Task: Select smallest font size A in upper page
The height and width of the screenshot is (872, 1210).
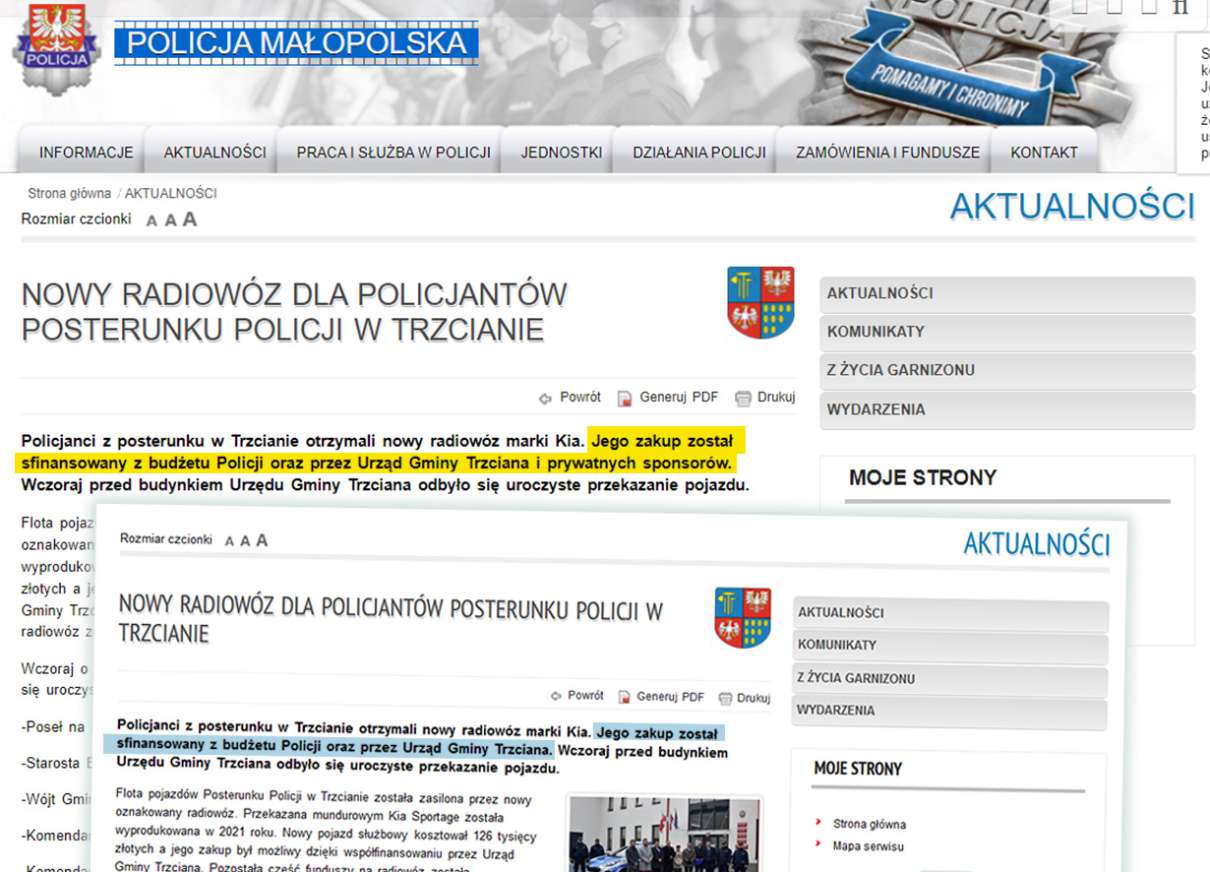Action: tap(152, 221)
